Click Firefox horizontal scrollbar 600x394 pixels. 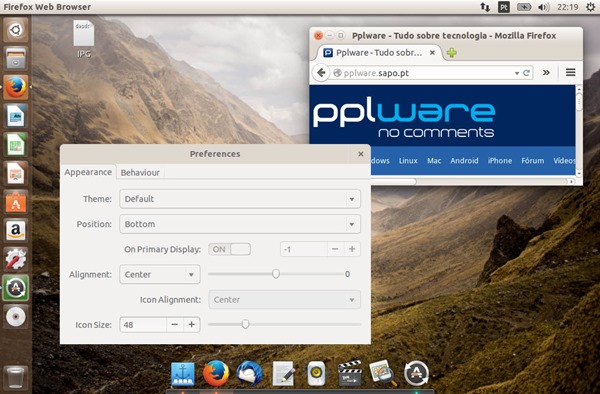click(x=394, y=181)
